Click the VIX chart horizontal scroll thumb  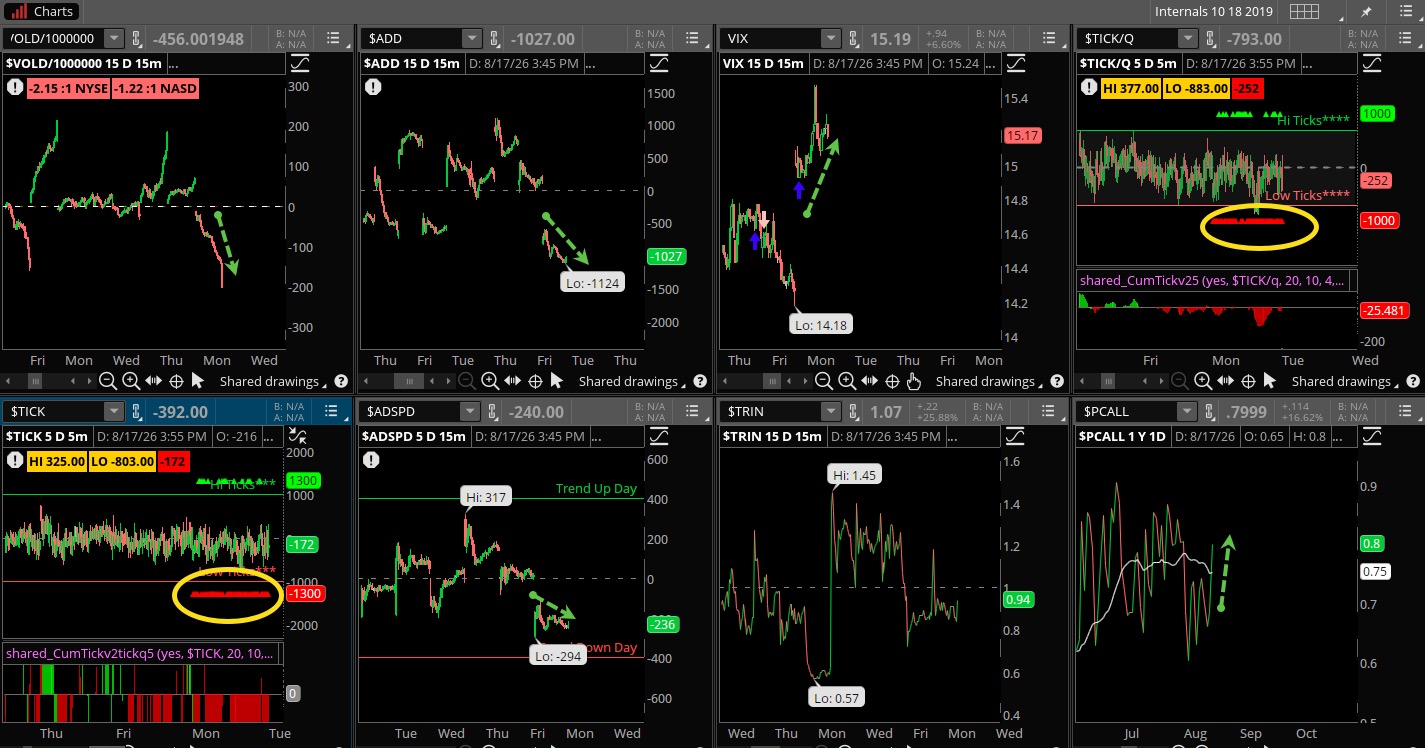[x=770, y=381]
